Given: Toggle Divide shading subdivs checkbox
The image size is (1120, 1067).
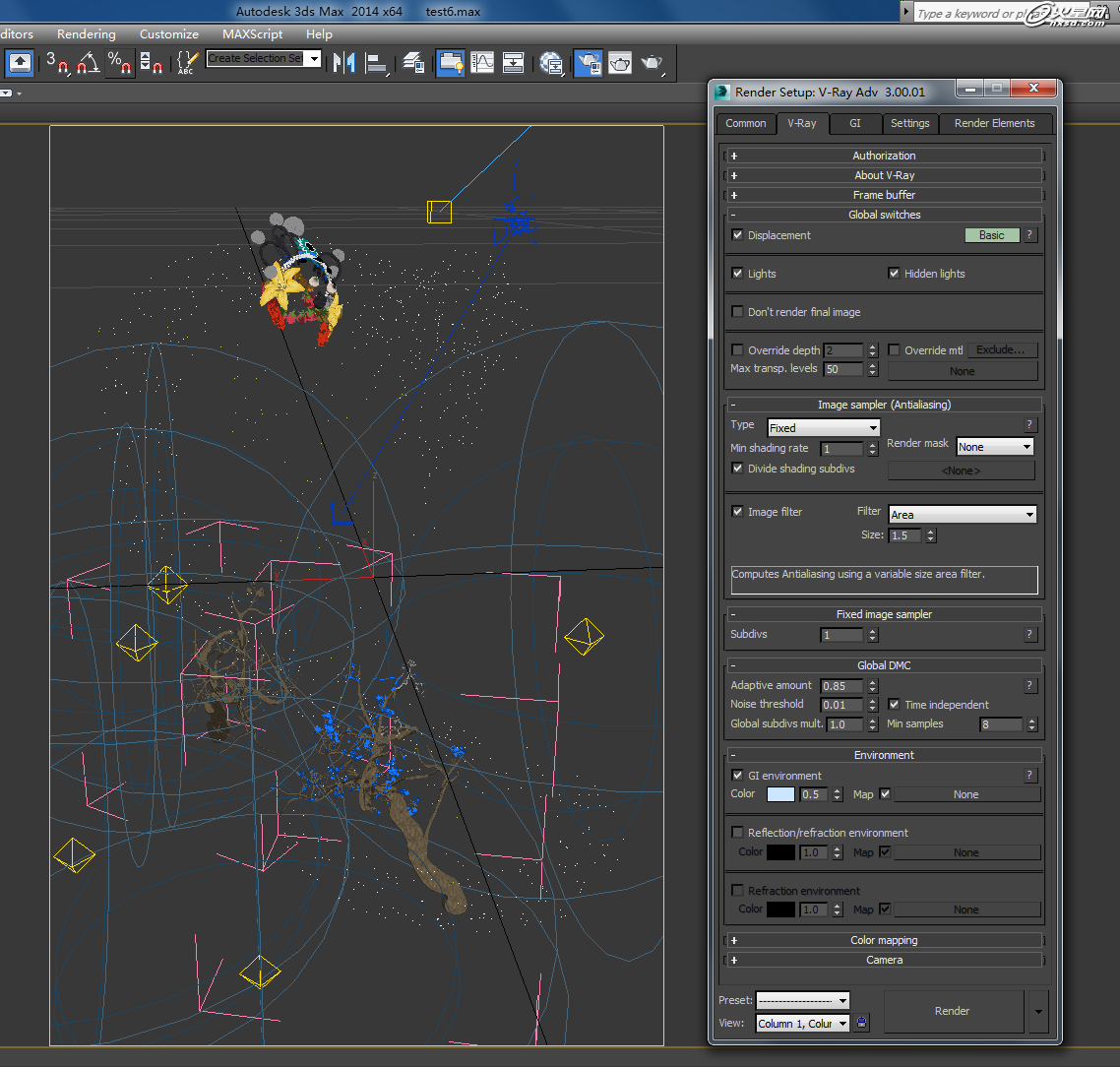Looking at the screenshot, I should 737,469.
